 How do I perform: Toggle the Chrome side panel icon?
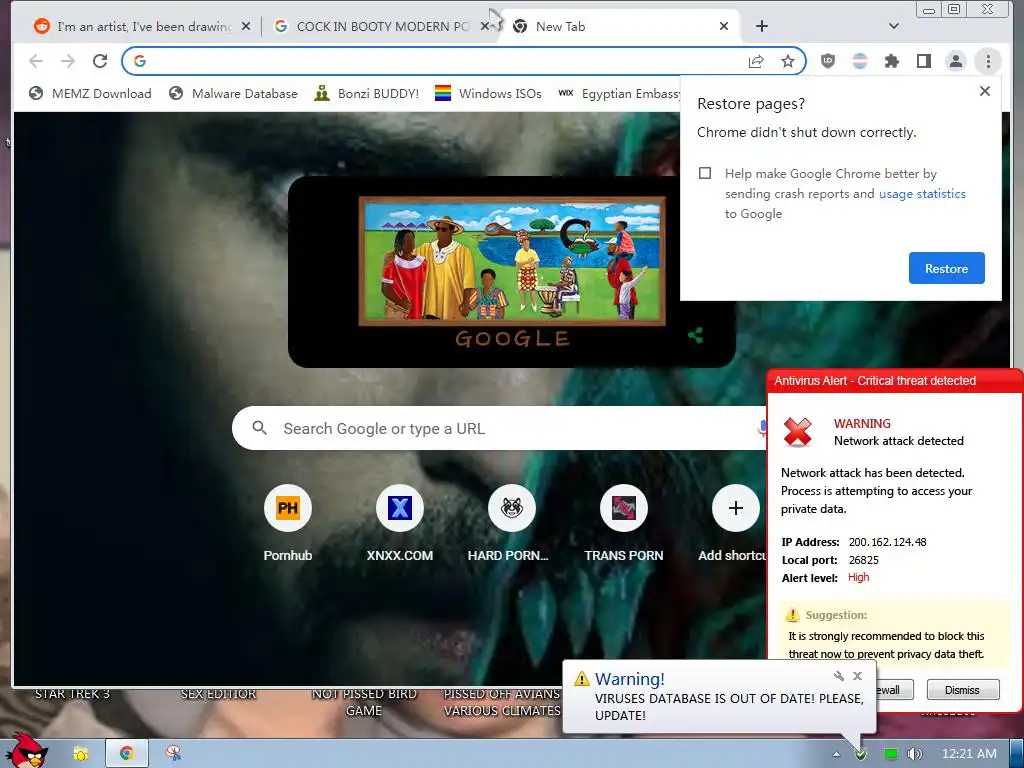coord(924,61)
